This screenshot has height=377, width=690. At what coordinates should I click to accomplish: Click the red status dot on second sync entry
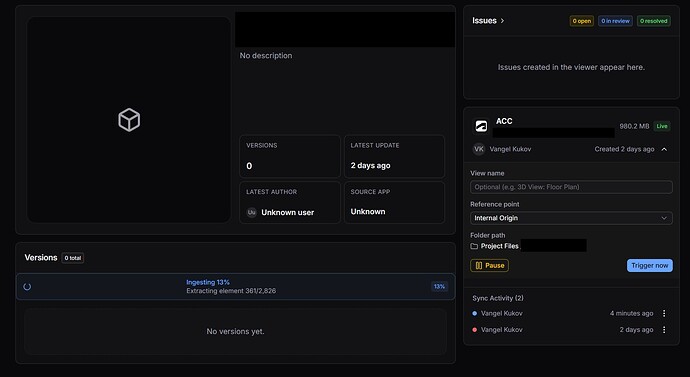474,329
